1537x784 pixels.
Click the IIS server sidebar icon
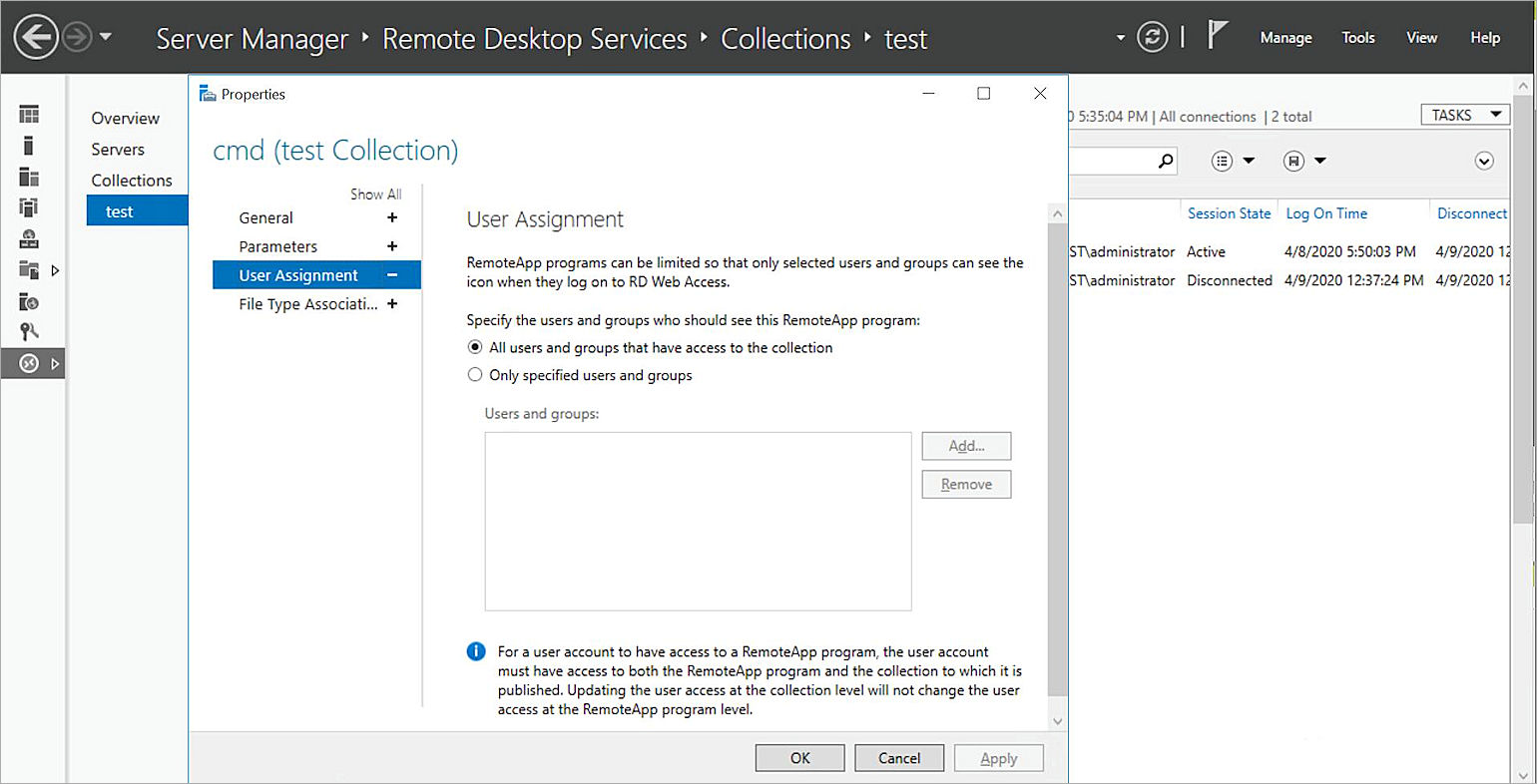29,302
